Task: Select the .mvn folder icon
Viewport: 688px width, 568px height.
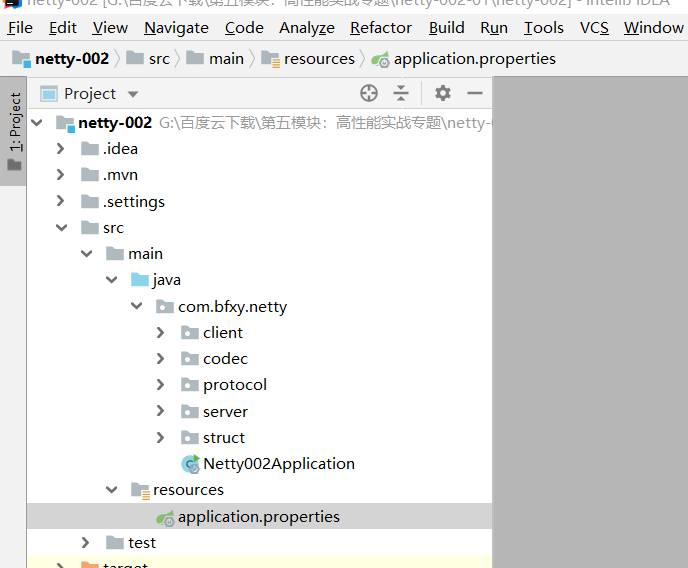Action: 90,175
